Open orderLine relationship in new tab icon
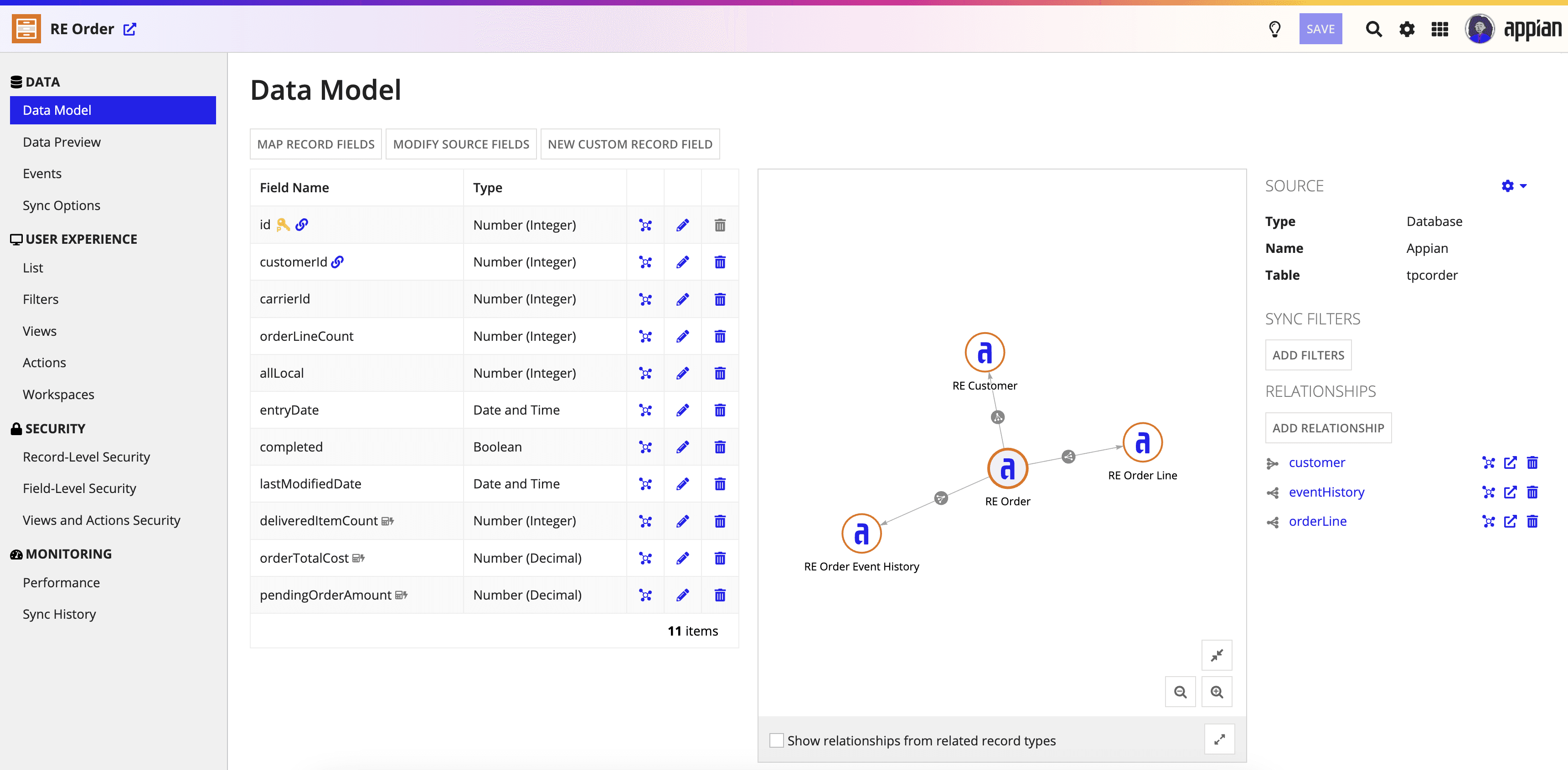 coord(1510,521)
